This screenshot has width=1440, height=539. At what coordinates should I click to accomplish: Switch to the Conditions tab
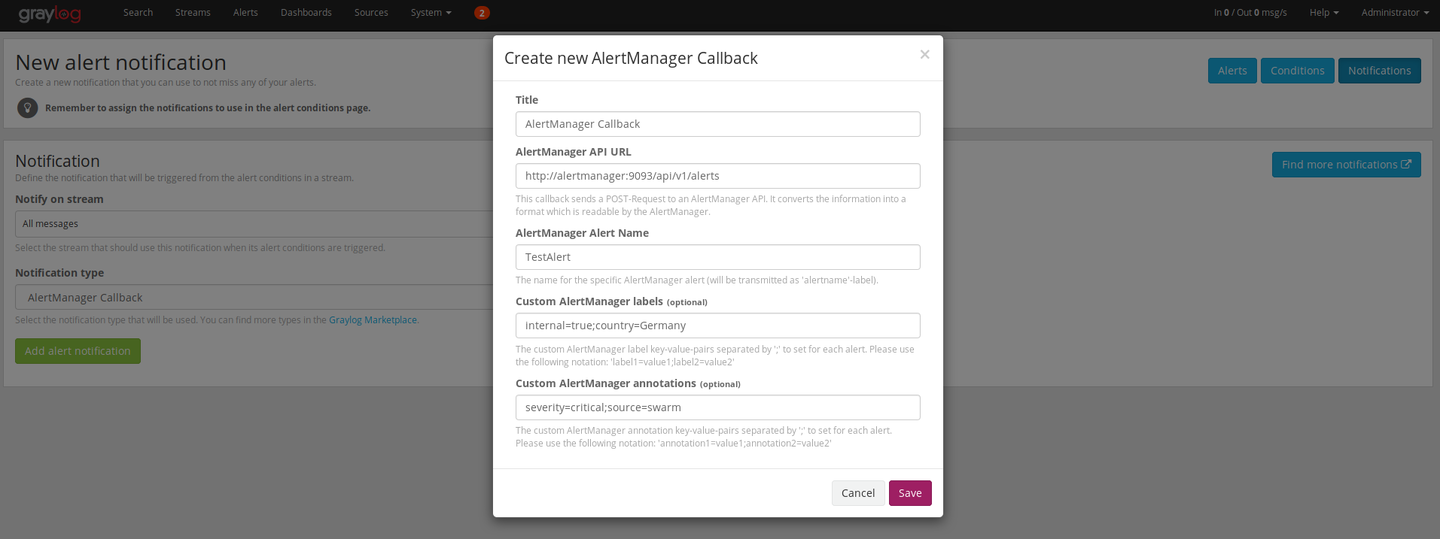click(x=1297, y=71)
